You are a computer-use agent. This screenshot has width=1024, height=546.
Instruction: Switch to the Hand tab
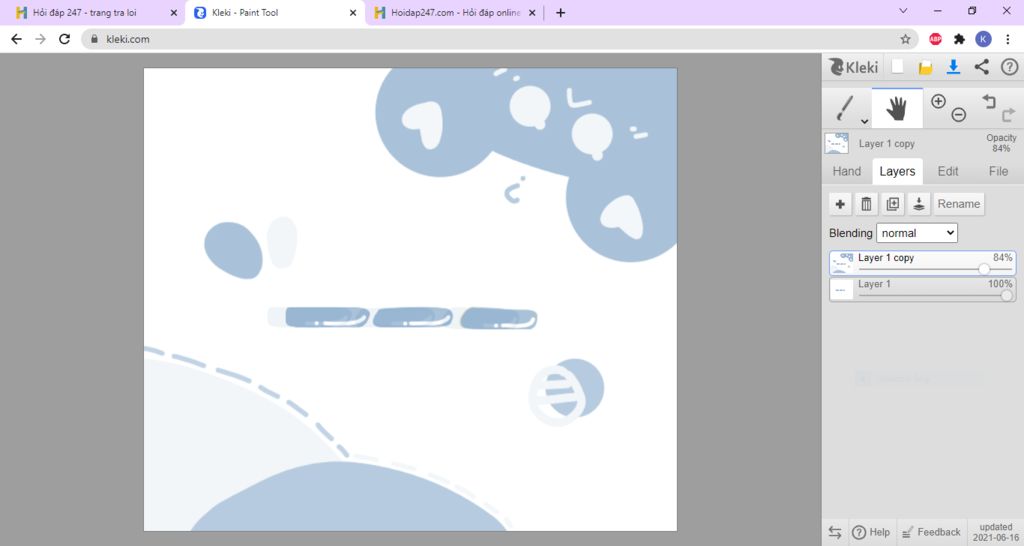pyautogui.click(x=846, y=171)
